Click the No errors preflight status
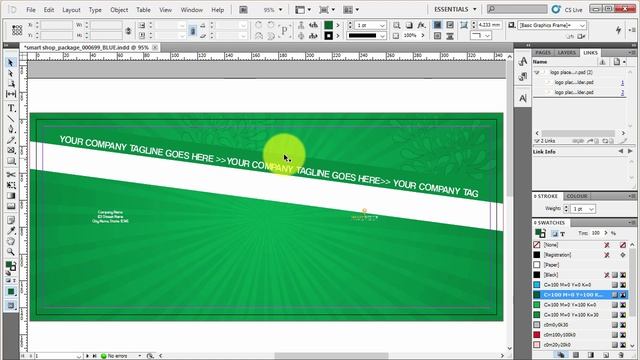640x360 pixels. point(118,356)
